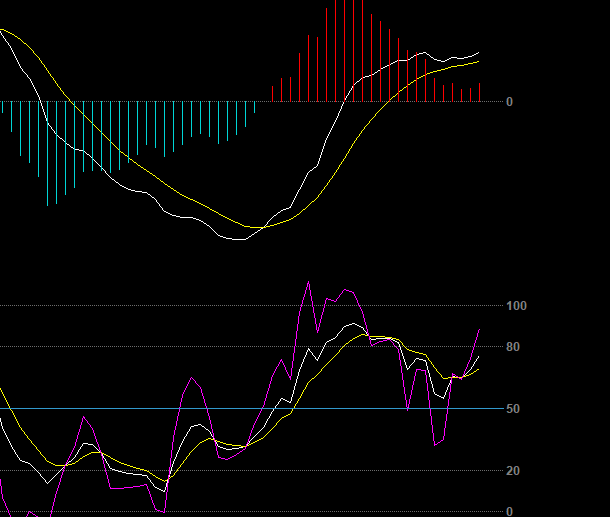Click the 50 level axis label
This screenshot has width=610, height=517.
click(513, 409)
